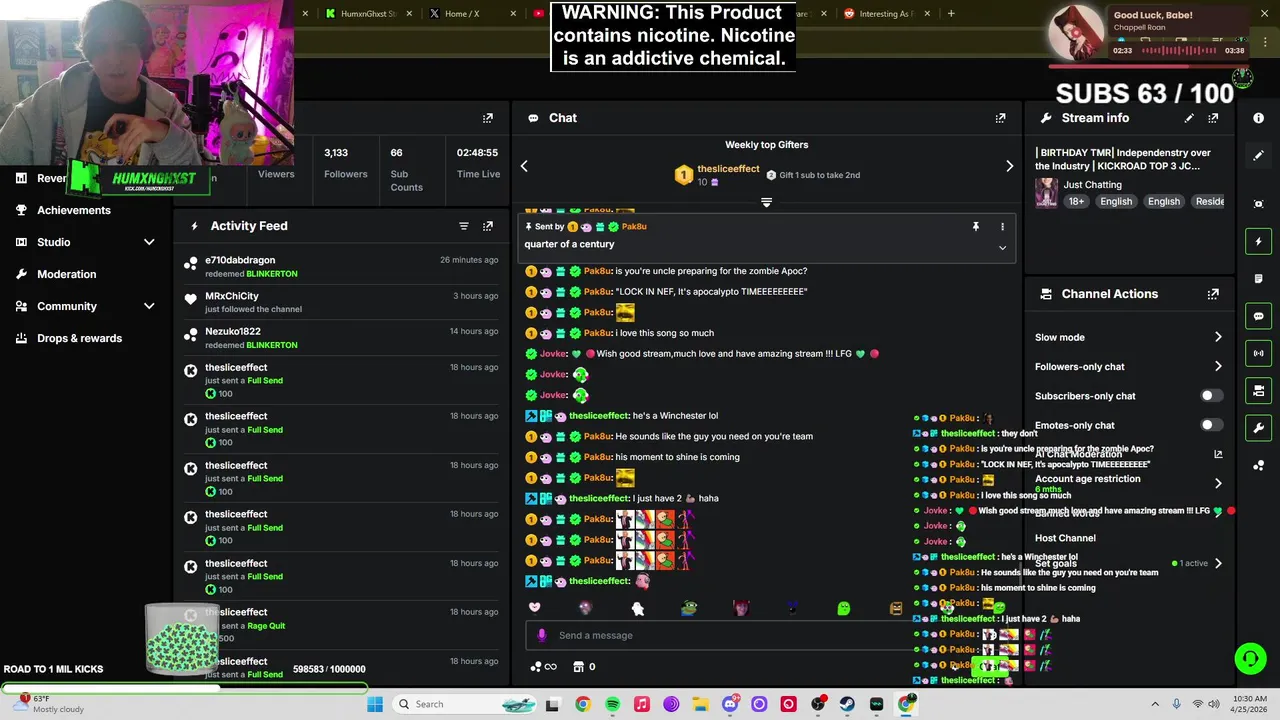Click the green headset support button
This screenshot has width=1280, height=720.
pyautogui.click(x=1250, y=658)
